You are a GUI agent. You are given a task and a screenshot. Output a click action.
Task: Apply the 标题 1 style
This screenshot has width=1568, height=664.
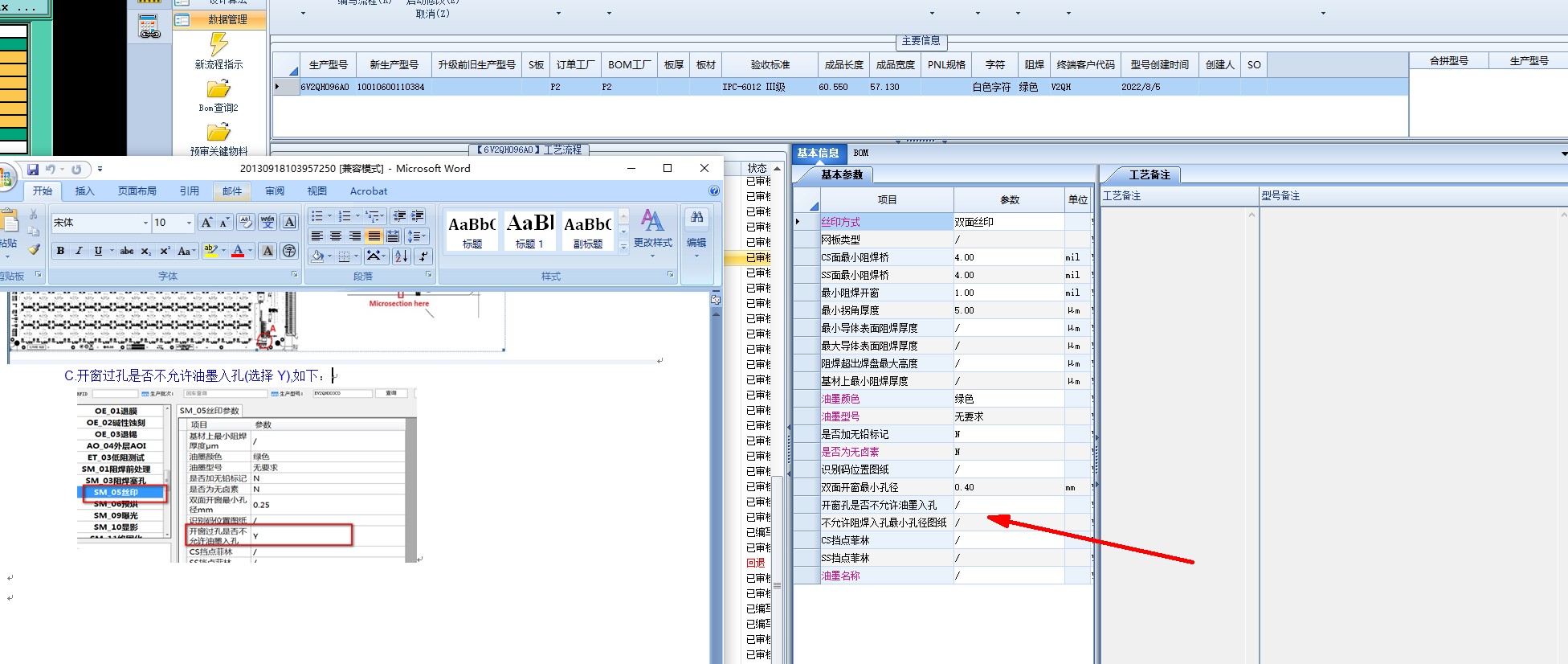point(529,229)
